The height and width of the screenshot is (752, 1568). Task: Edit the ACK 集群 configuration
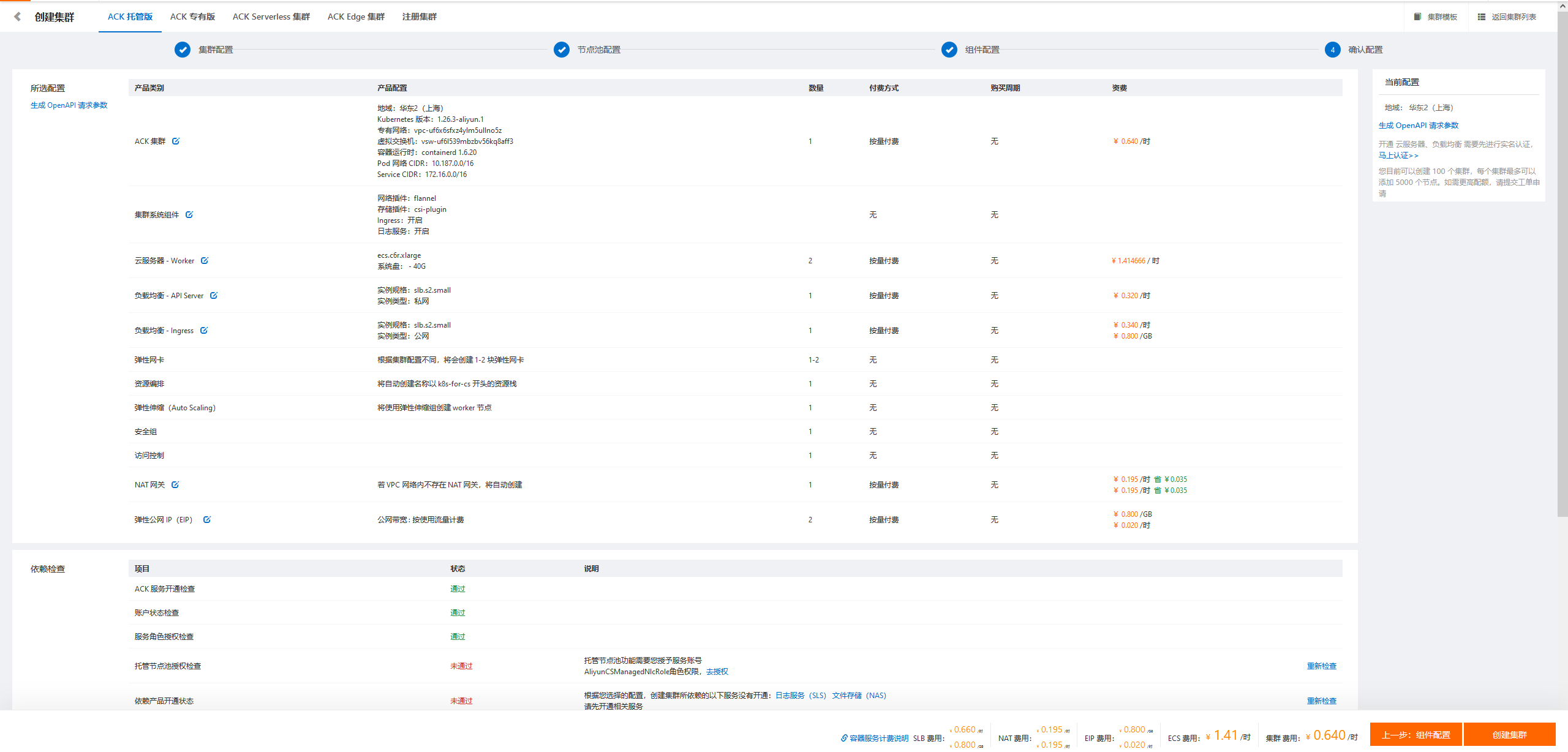click(176, 141)
